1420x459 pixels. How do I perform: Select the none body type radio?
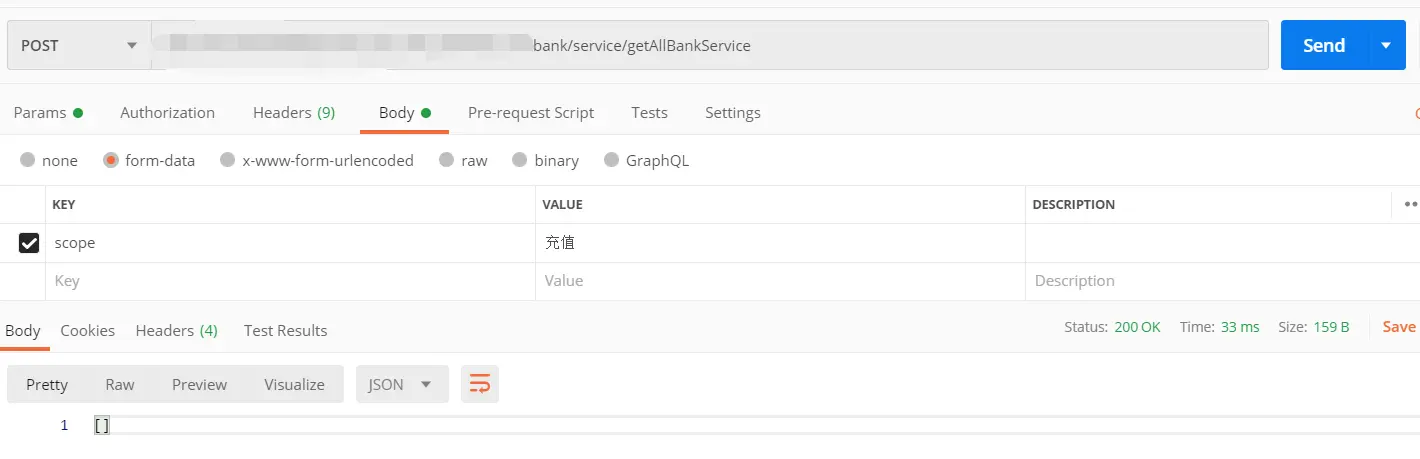coord(28,160)
